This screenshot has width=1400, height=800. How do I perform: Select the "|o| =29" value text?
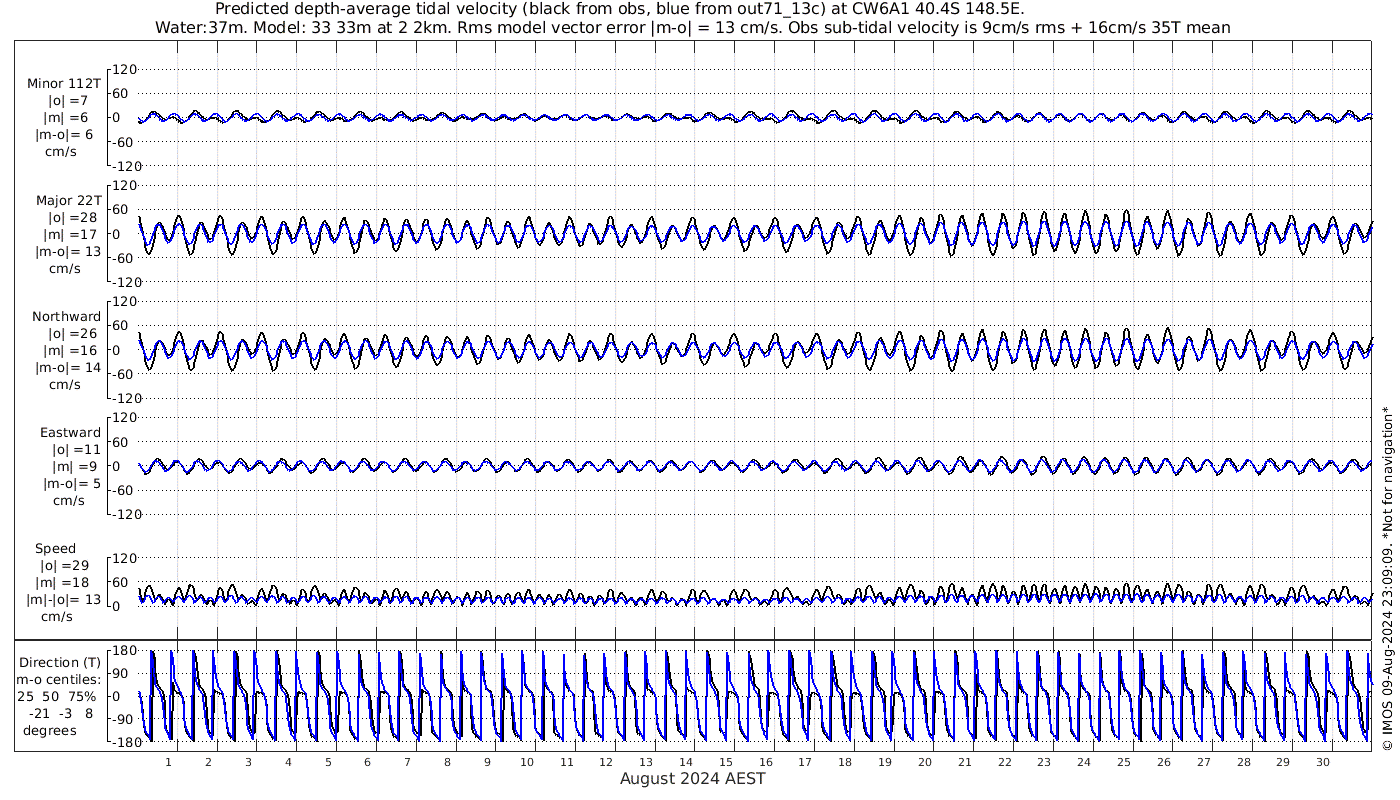point(65,565)
